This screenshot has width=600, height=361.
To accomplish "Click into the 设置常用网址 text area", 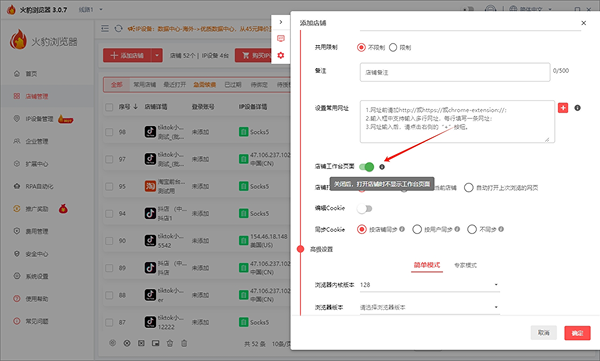I will point(457,122).
